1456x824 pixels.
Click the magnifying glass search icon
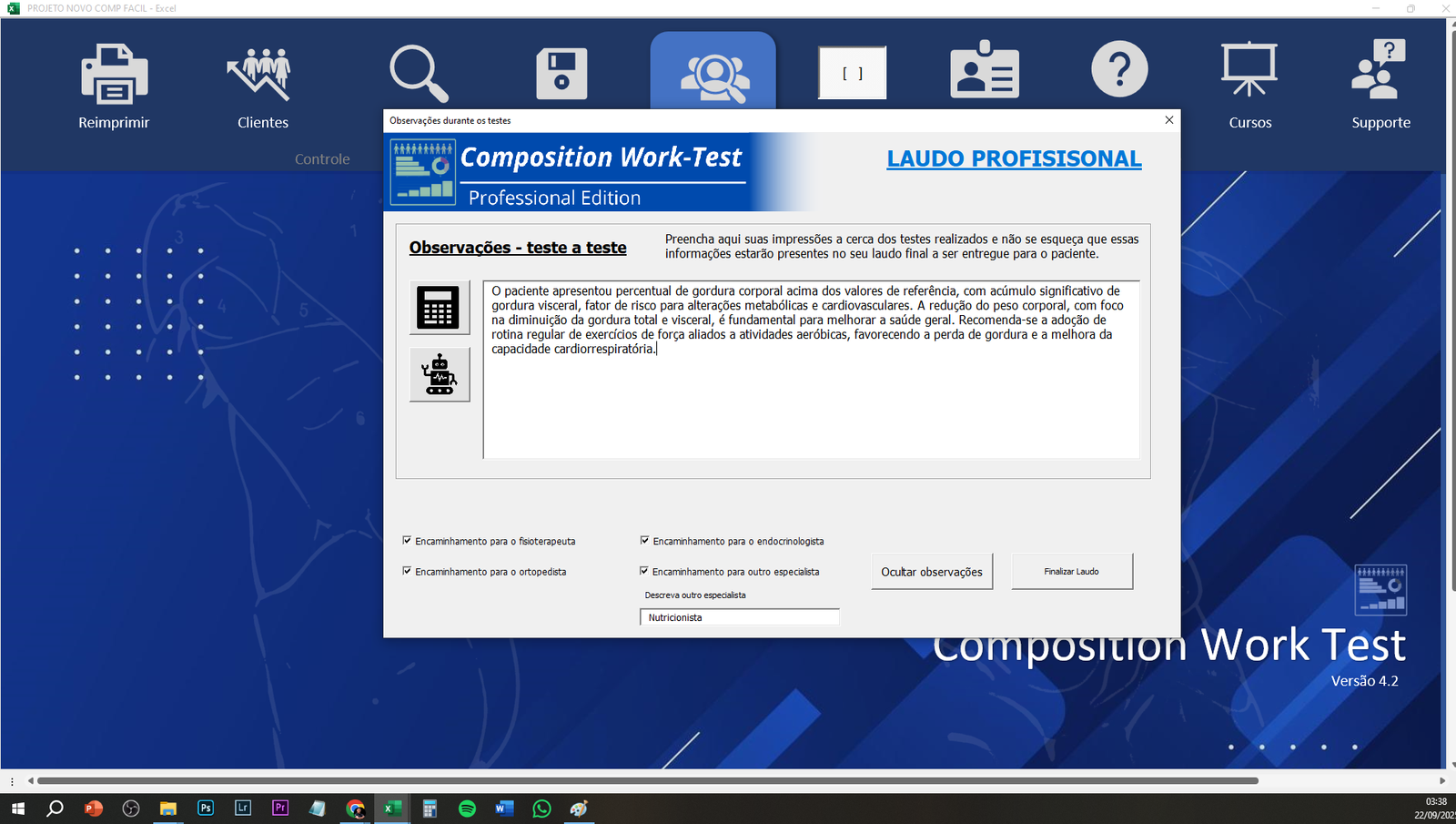[419, 74]
